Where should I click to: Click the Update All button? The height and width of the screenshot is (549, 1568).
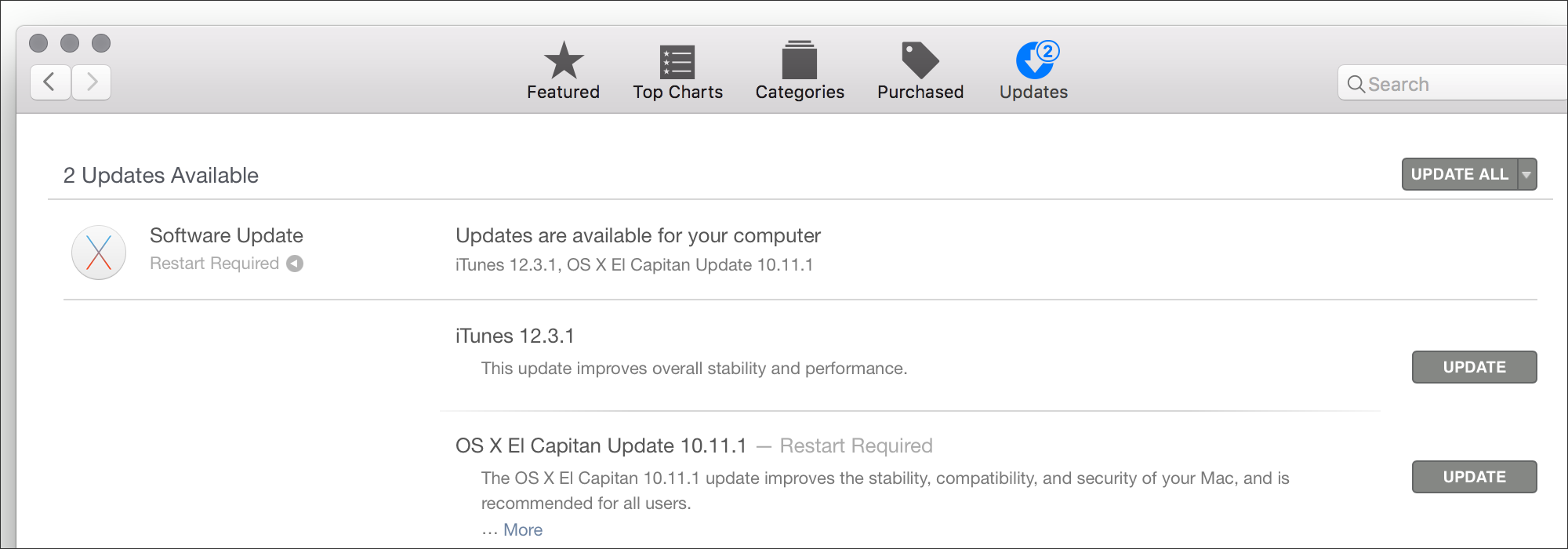point(1460,174)
